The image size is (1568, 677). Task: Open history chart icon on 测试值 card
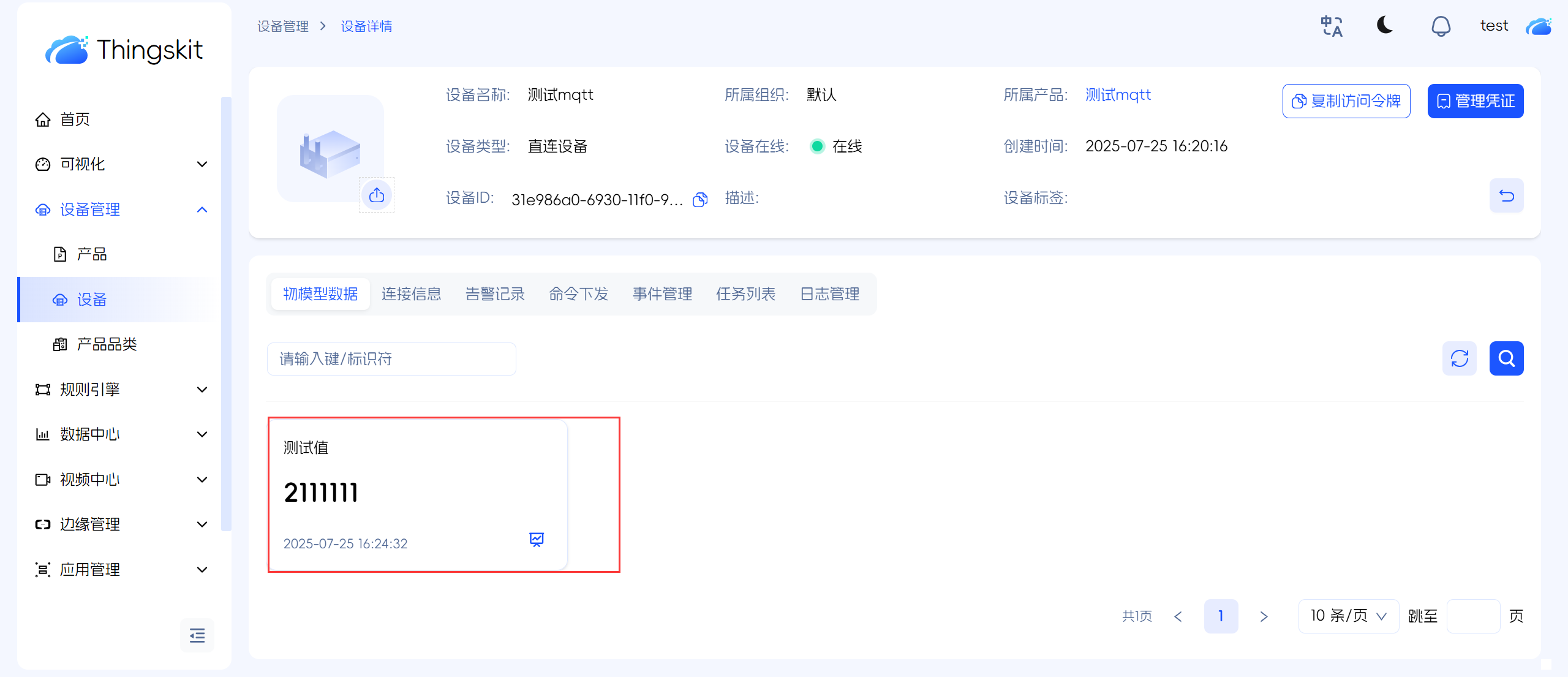[x=537, y=539]
